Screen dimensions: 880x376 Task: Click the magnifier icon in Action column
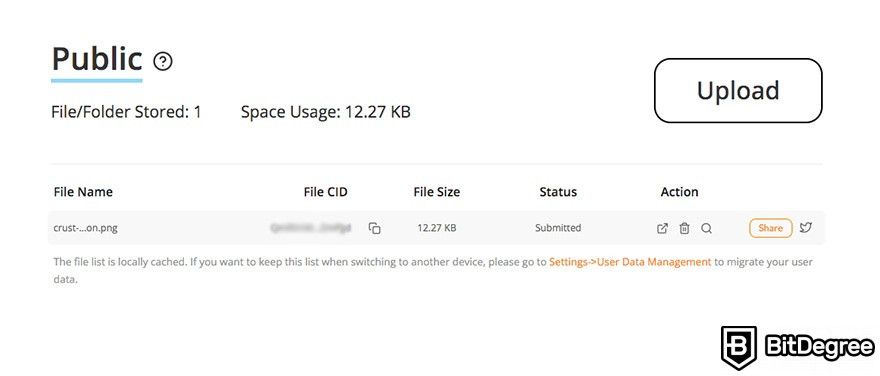coord(707,228)
